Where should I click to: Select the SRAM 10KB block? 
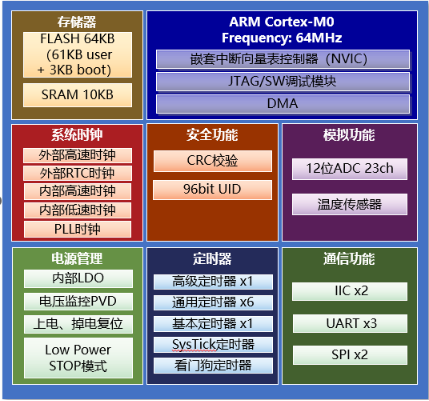pos(77,95)
